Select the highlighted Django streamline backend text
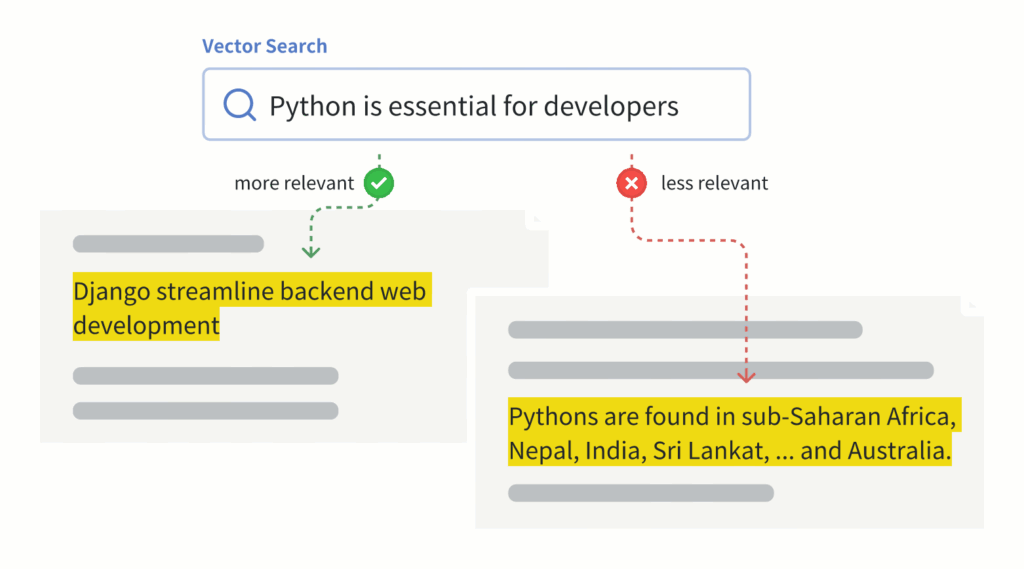 pos(252,307)
